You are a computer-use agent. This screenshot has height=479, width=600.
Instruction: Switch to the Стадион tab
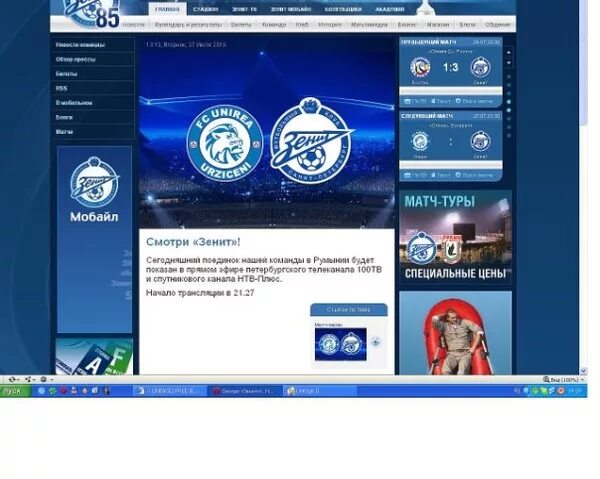click(205, 9)
